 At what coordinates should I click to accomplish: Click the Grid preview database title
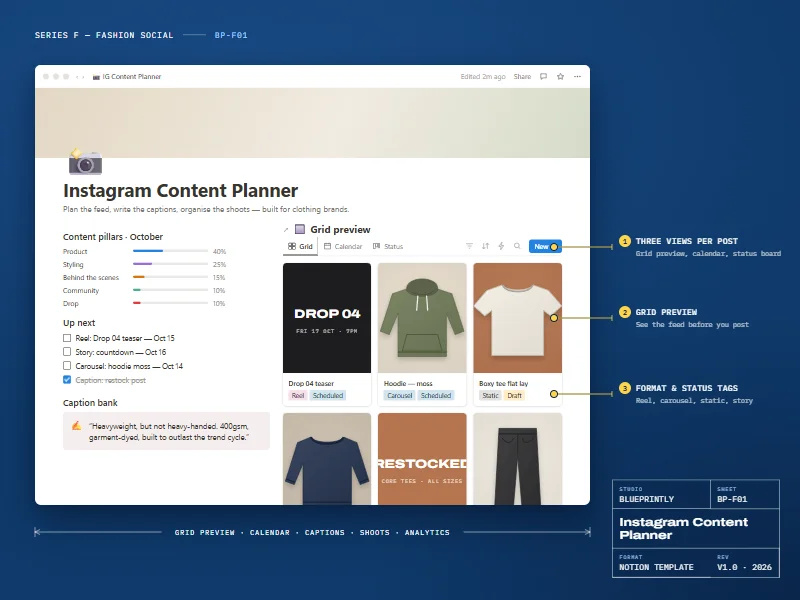pyautogui.click(x=340, y=230)
